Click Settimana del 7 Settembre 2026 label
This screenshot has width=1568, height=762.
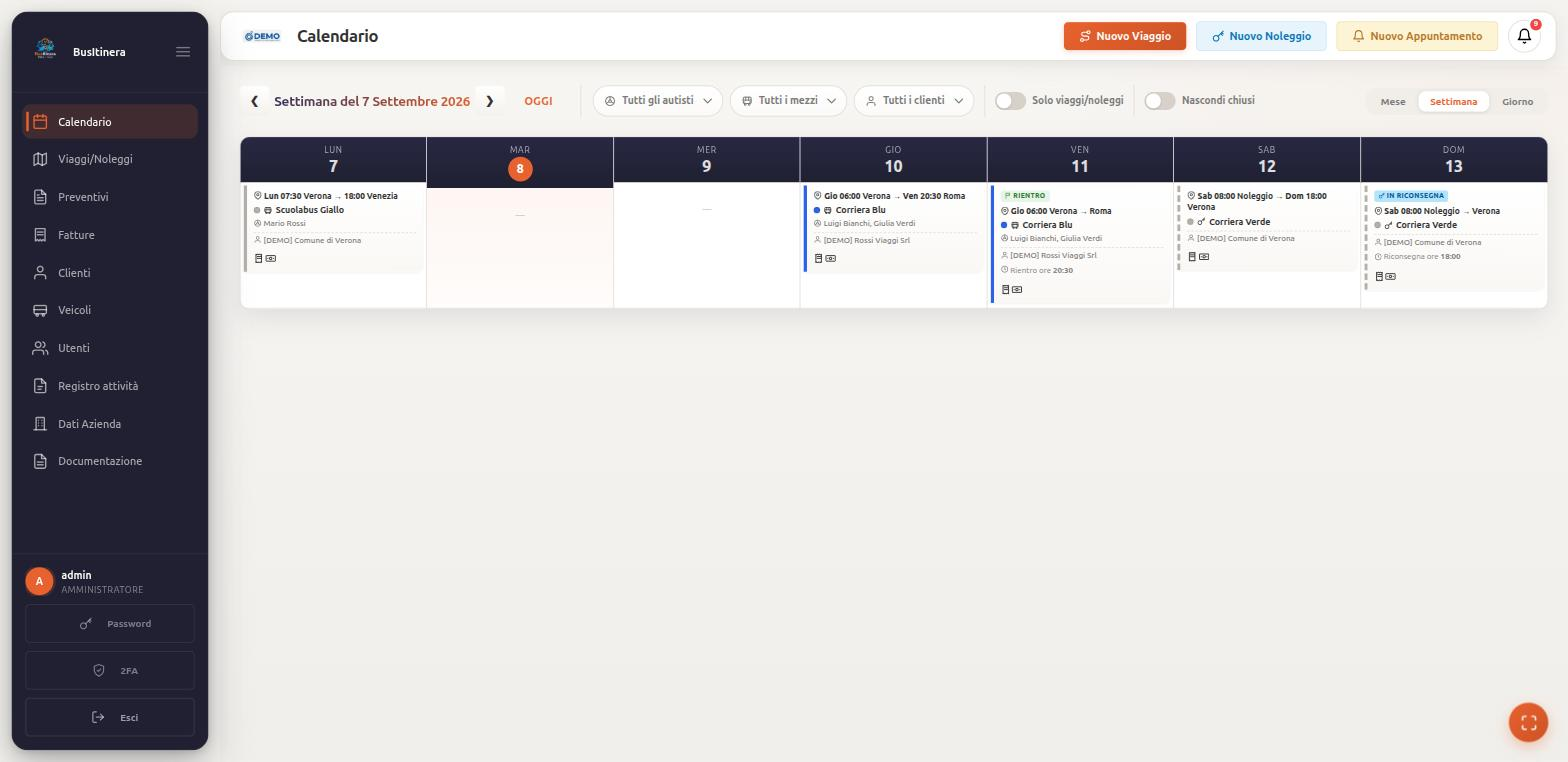[372, 101]
